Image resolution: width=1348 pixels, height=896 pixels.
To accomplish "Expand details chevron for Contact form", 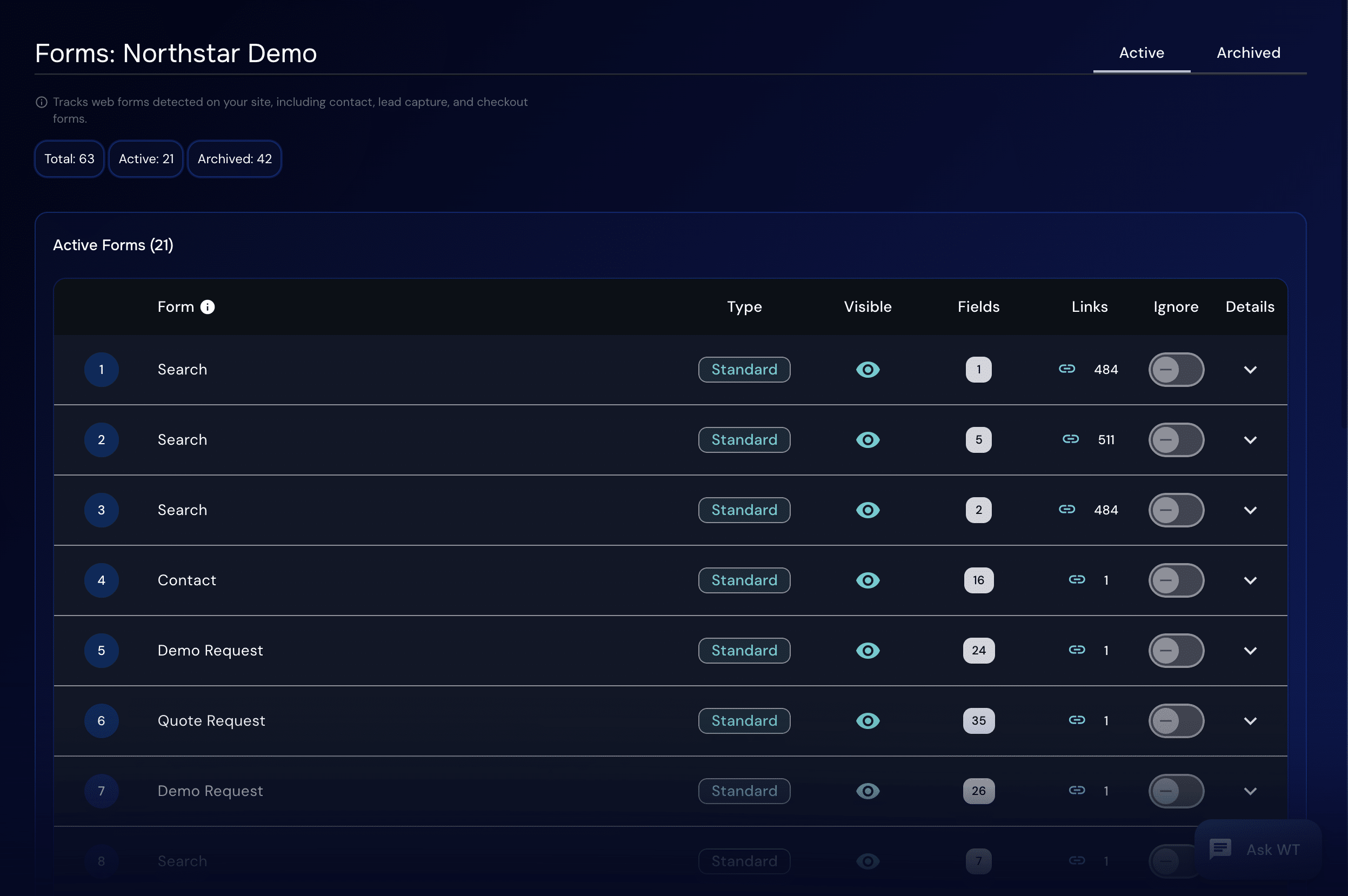I will pos(1250,580).
